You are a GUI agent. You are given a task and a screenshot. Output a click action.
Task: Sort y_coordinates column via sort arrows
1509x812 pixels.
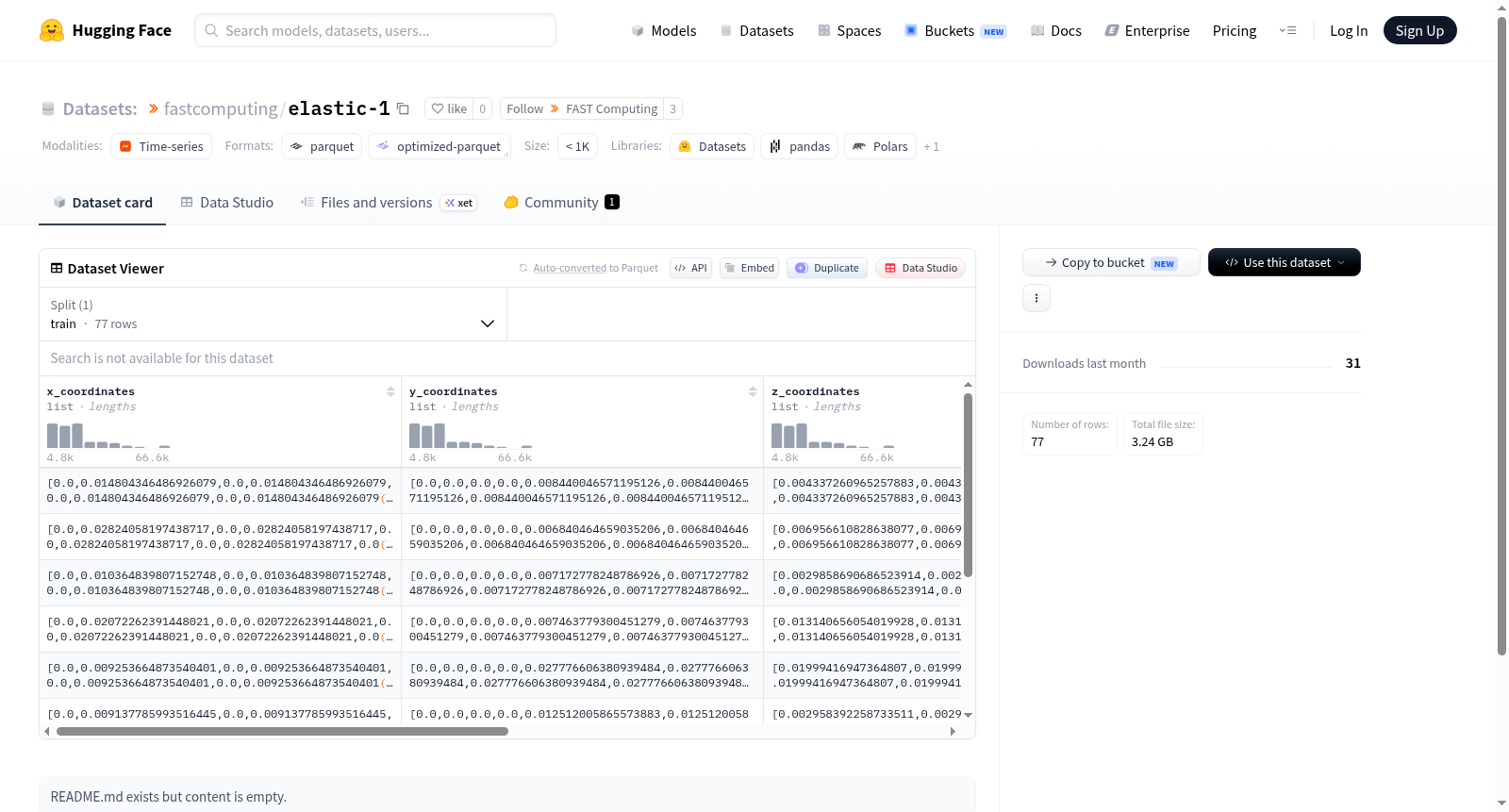pyautogui.click(x=753, y=391)
